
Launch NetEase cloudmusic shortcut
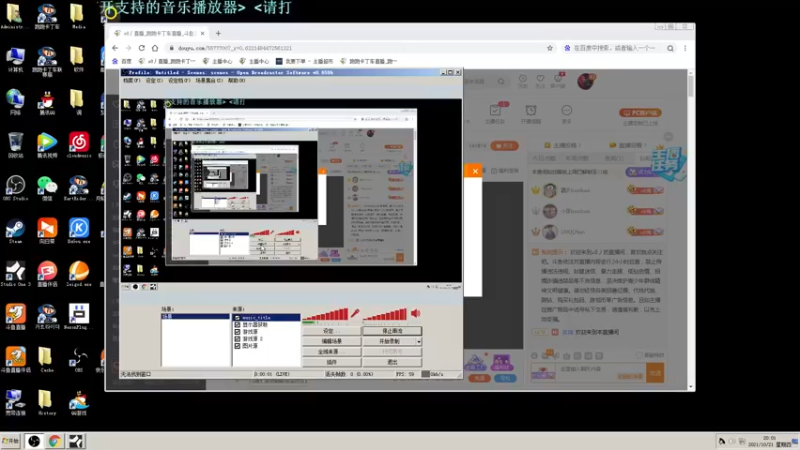tap(79, 145)
